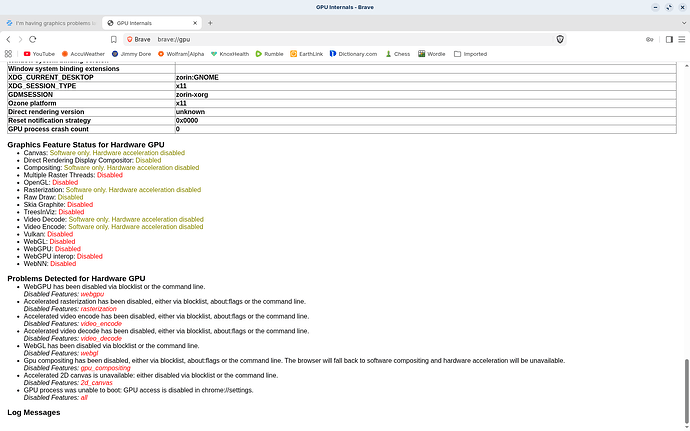Open a new tab with plus button
This screenshot has width=690, height=431.
(210, 23)
